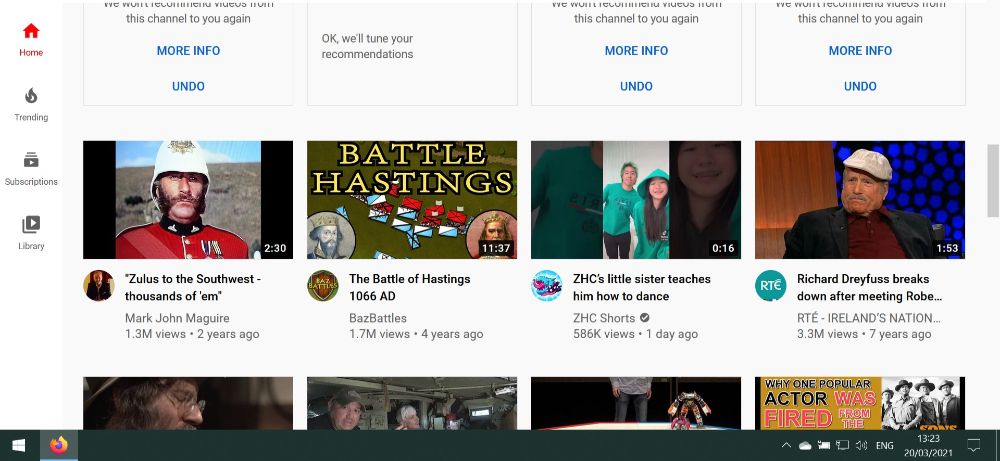Screen dimensions: 1000x461
Task: Click "586K views • 1 day ago" text
Action: (x=635, y=334)
